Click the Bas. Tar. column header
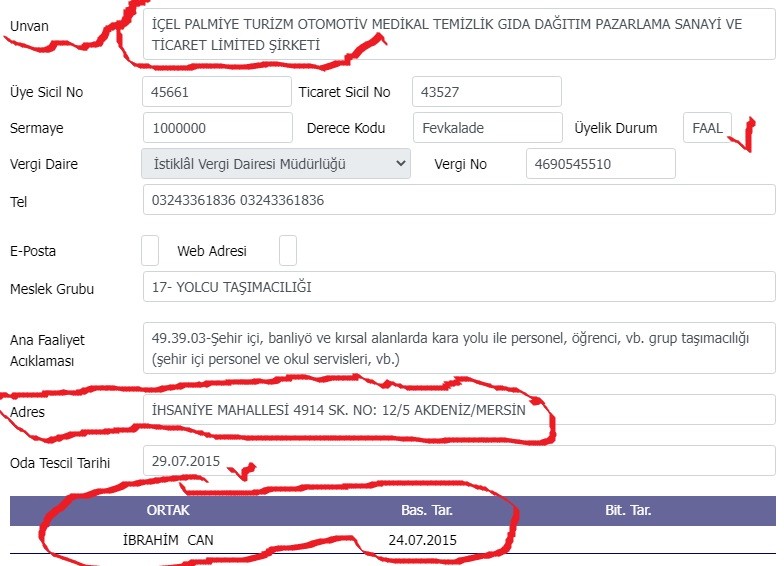784x566 pixels. click(x=426, y=510)
